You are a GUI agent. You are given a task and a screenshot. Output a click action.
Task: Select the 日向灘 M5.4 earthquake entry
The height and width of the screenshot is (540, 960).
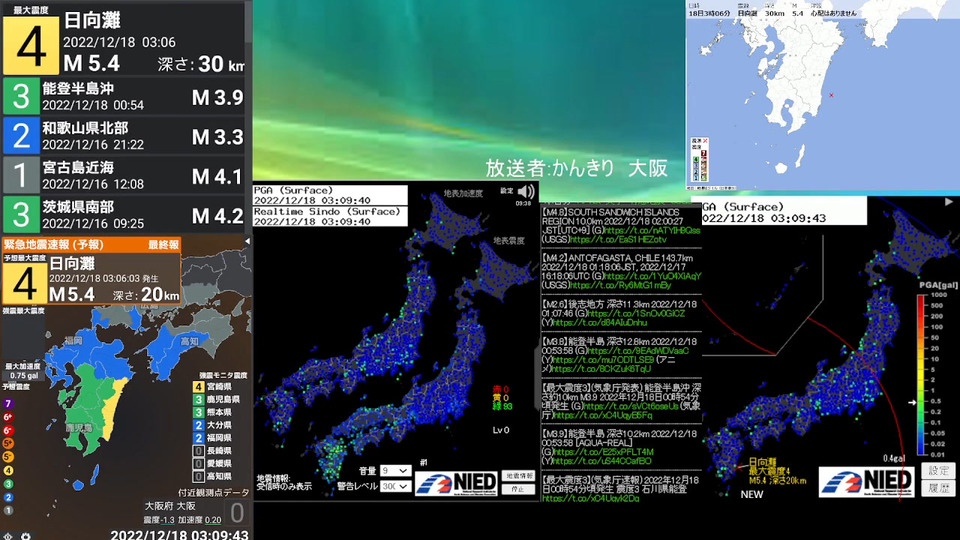124,38
